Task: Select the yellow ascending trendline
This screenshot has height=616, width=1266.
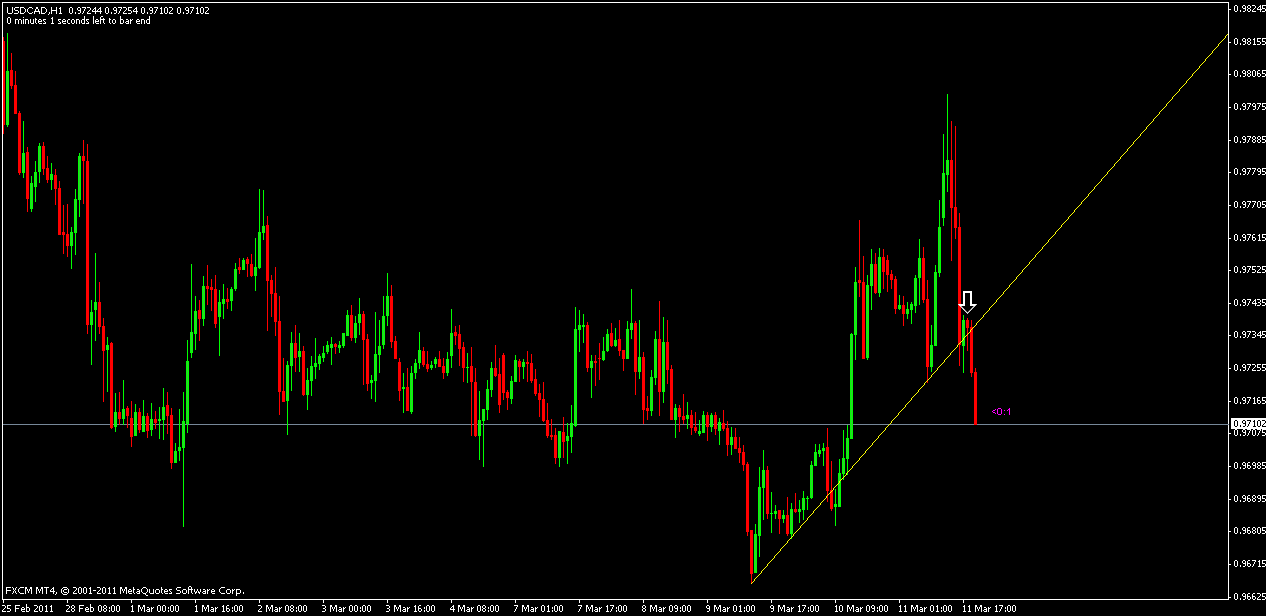Action: 1100,180
